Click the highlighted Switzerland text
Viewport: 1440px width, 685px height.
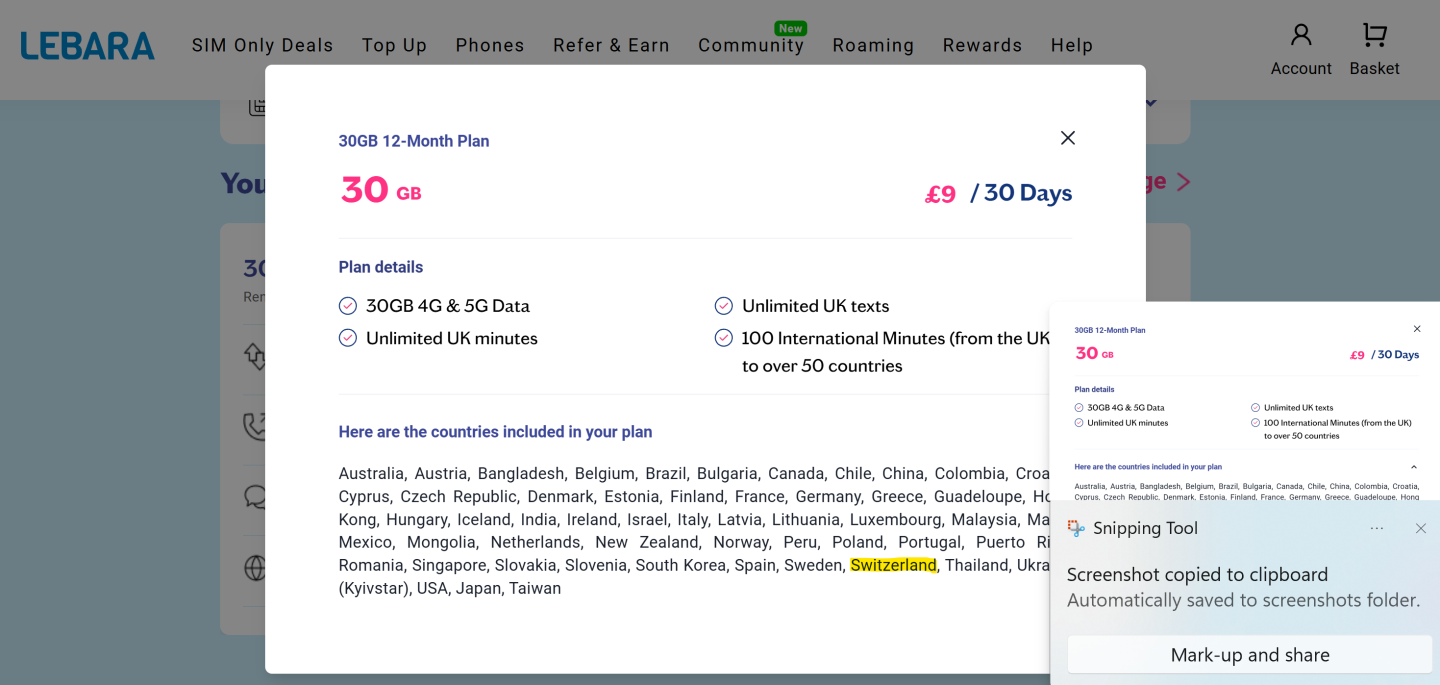tap(893, 565)
